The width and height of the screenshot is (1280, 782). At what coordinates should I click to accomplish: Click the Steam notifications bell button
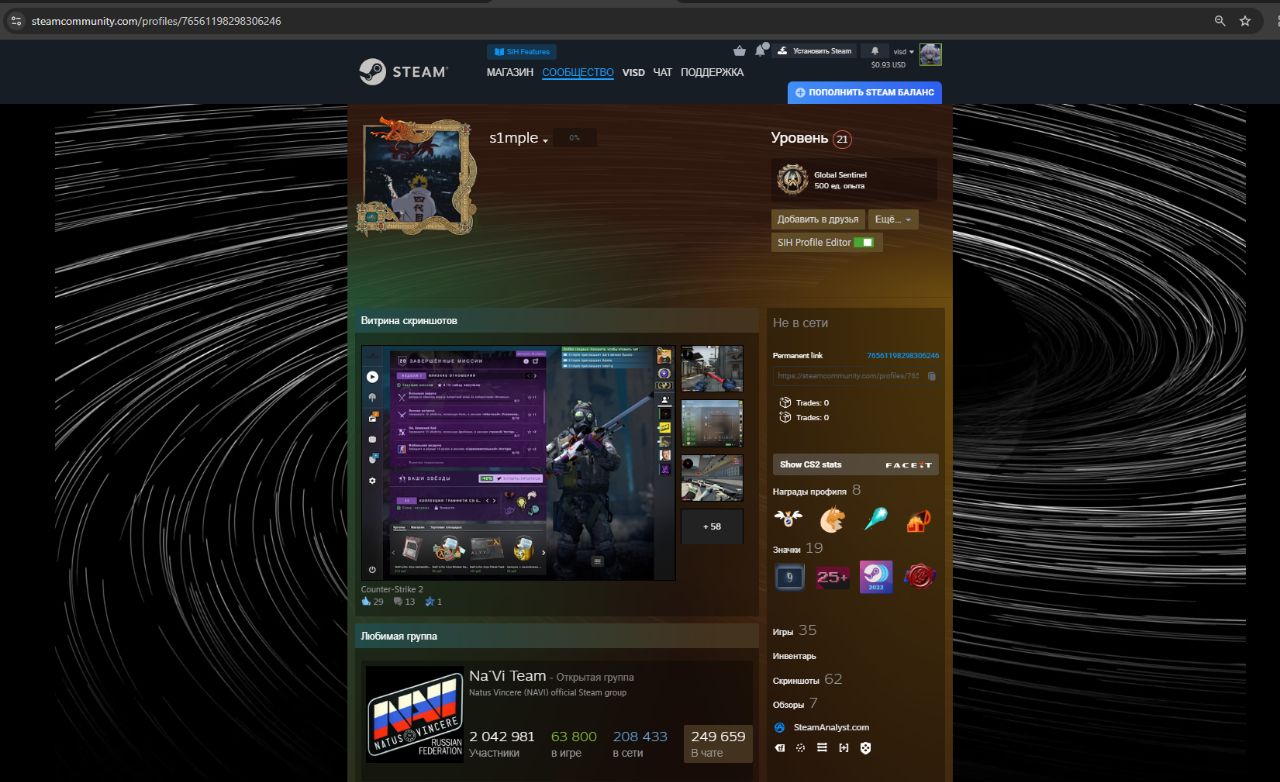[875, 51]
